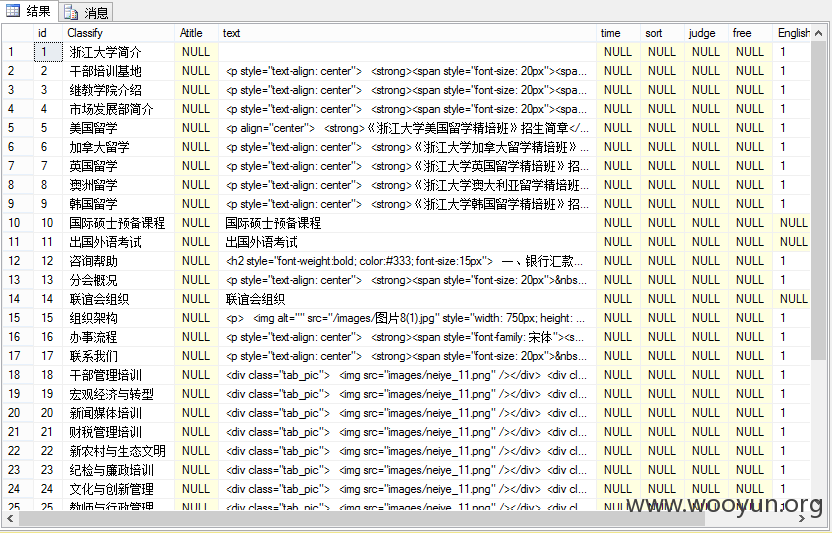
Task: Select the sort column header
Action: [662, 33]
